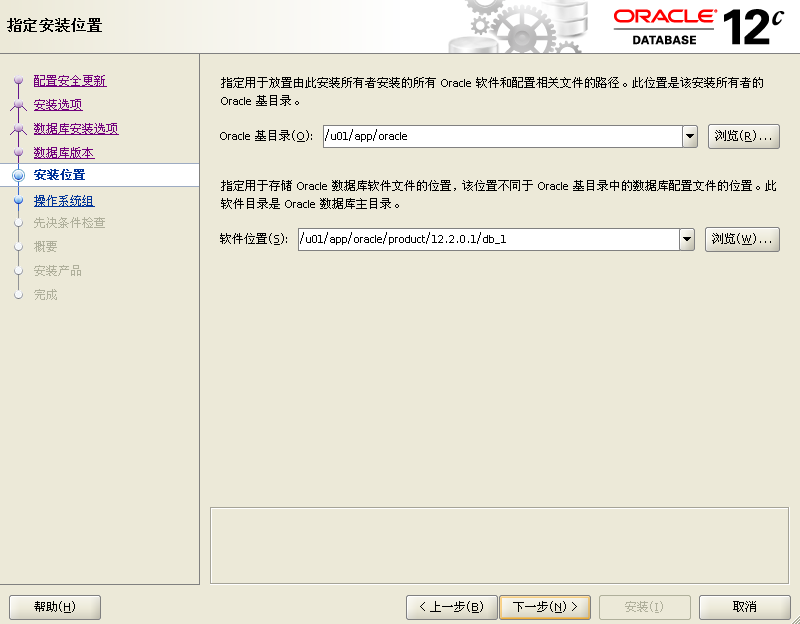Screen dimensions: 800x624
Task: Expand the 软件位置 dropdown arrow
Action: (x=687, y=239)
